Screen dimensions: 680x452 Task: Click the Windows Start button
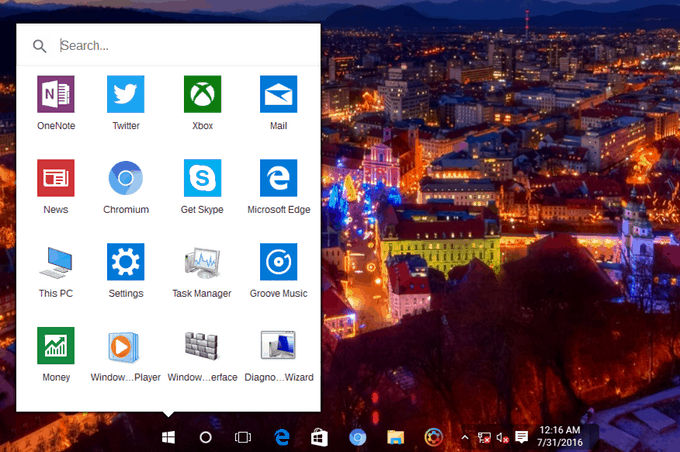click(x=168, y=437)
